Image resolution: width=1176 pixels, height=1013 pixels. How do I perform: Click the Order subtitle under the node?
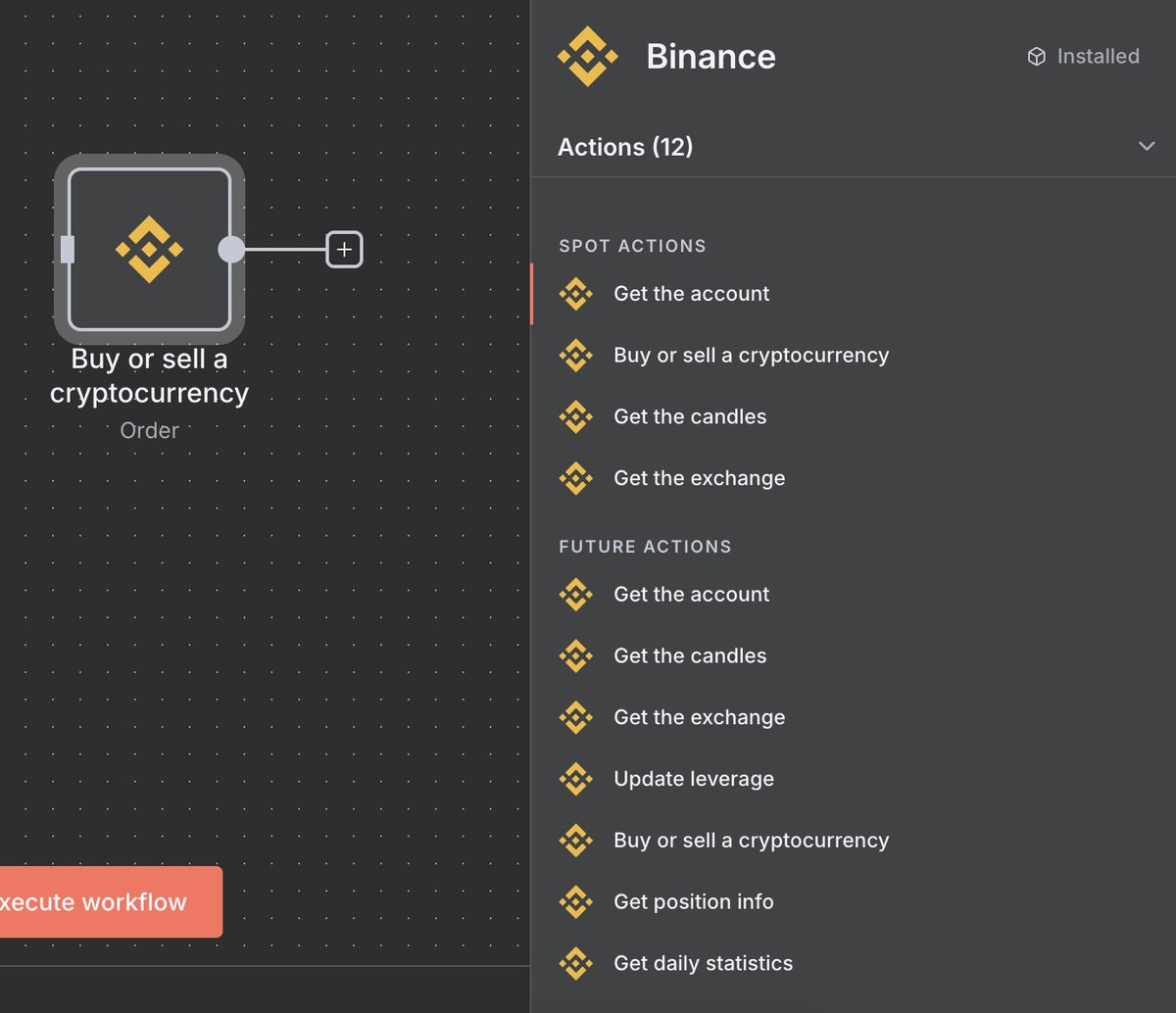149,431
